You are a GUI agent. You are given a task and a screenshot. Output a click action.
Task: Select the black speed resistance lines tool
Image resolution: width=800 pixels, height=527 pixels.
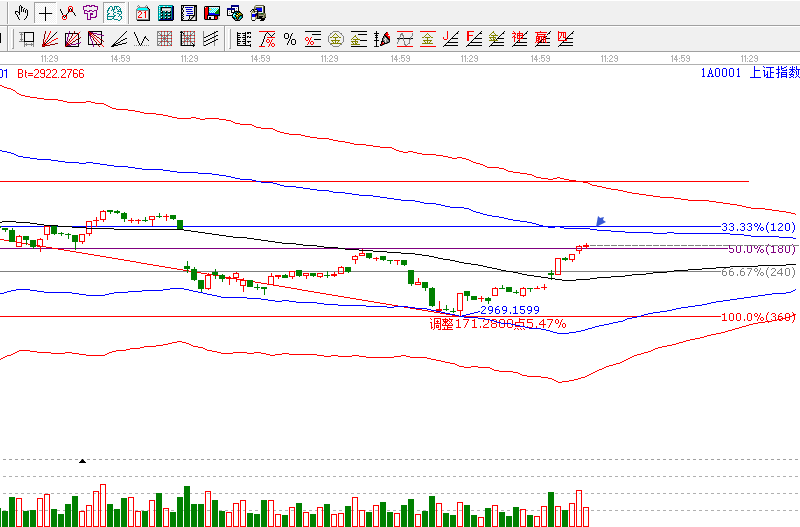point(119,39)
